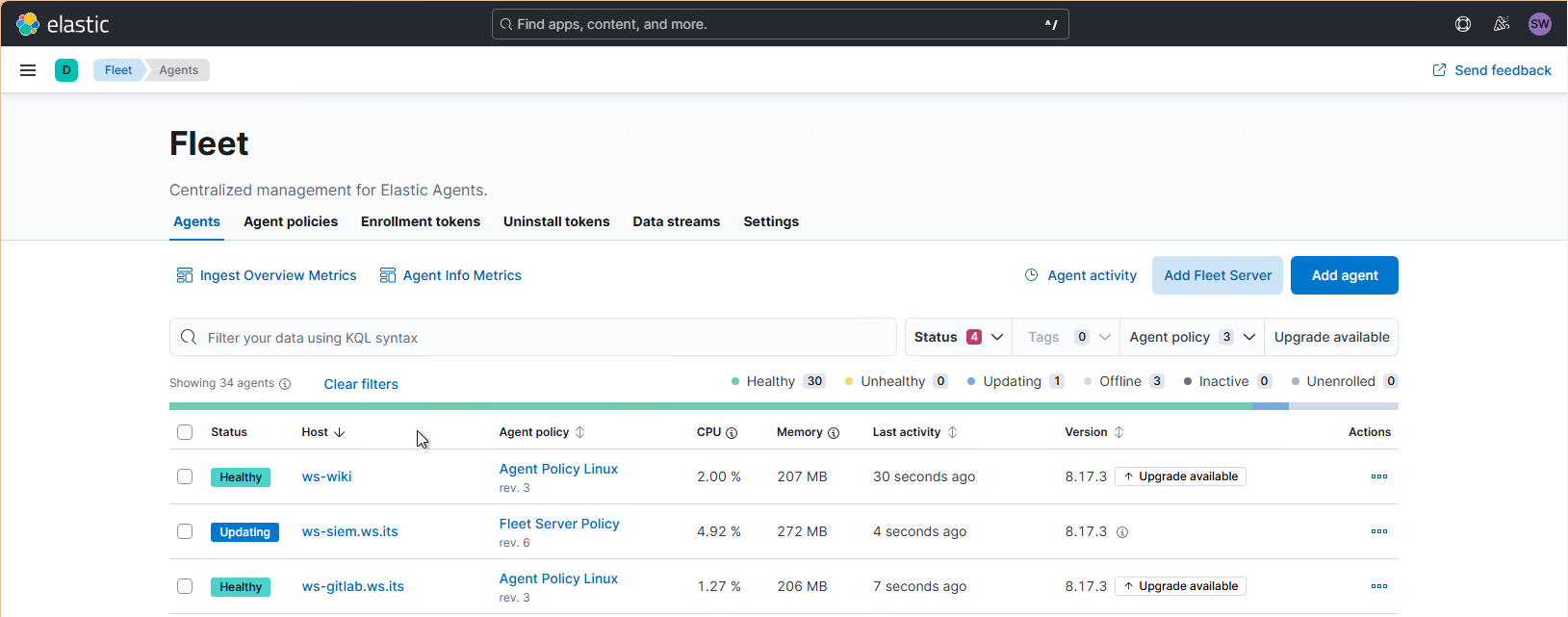1568x617 pixels.
Task: Click Upgrade available badge for ws-wiki
Action: (x=1180, y=476)
